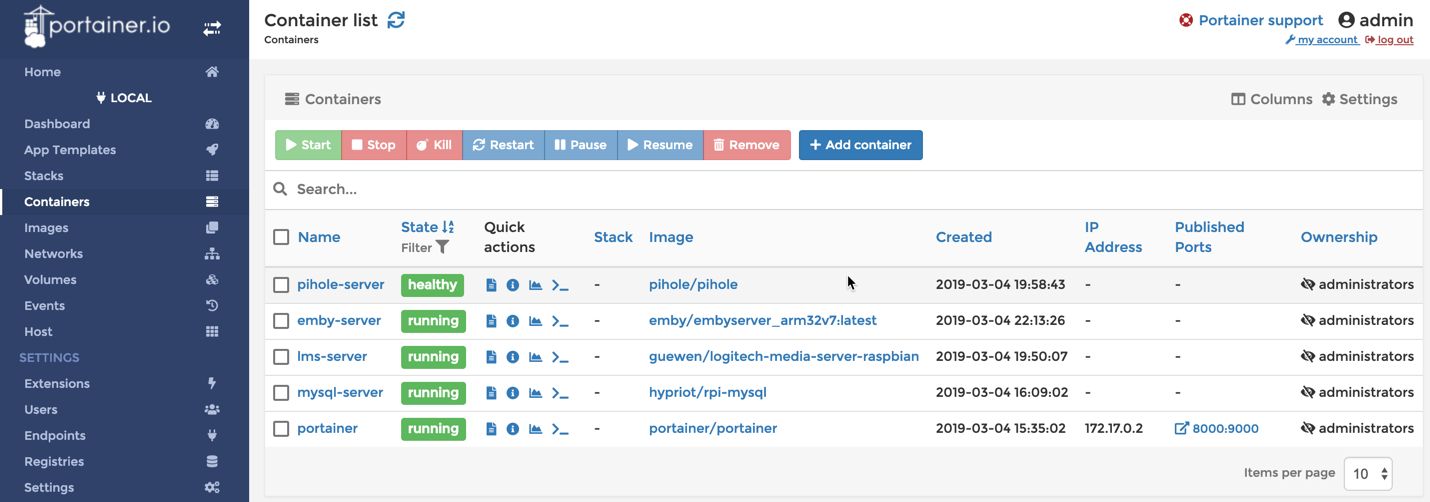The width and height of the screenshot is (1430, 502).
Task: Open inspect info icon for emby-server
Action: point(513,321)
